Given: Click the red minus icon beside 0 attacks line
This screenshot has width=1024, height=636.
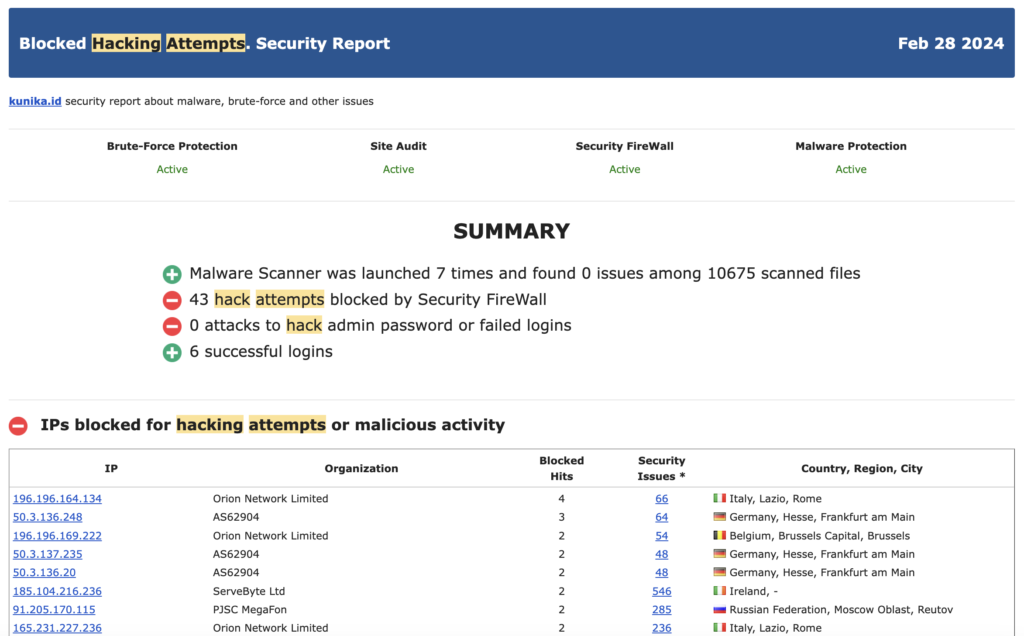Looking at the screenshot, I should click(x=172, y=325).
